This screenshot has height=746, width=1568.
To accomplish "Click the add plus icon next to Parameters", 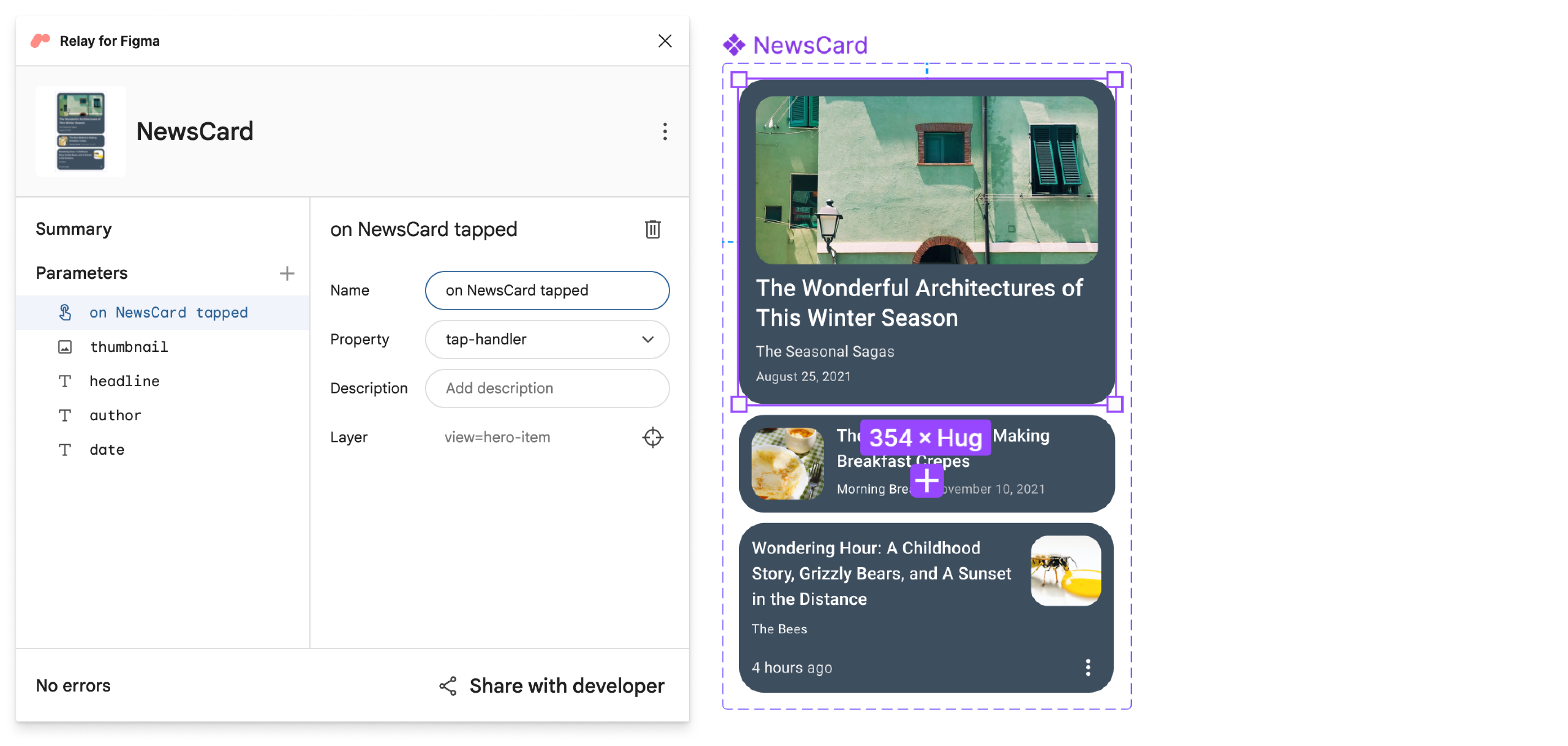I will (286, 273).
